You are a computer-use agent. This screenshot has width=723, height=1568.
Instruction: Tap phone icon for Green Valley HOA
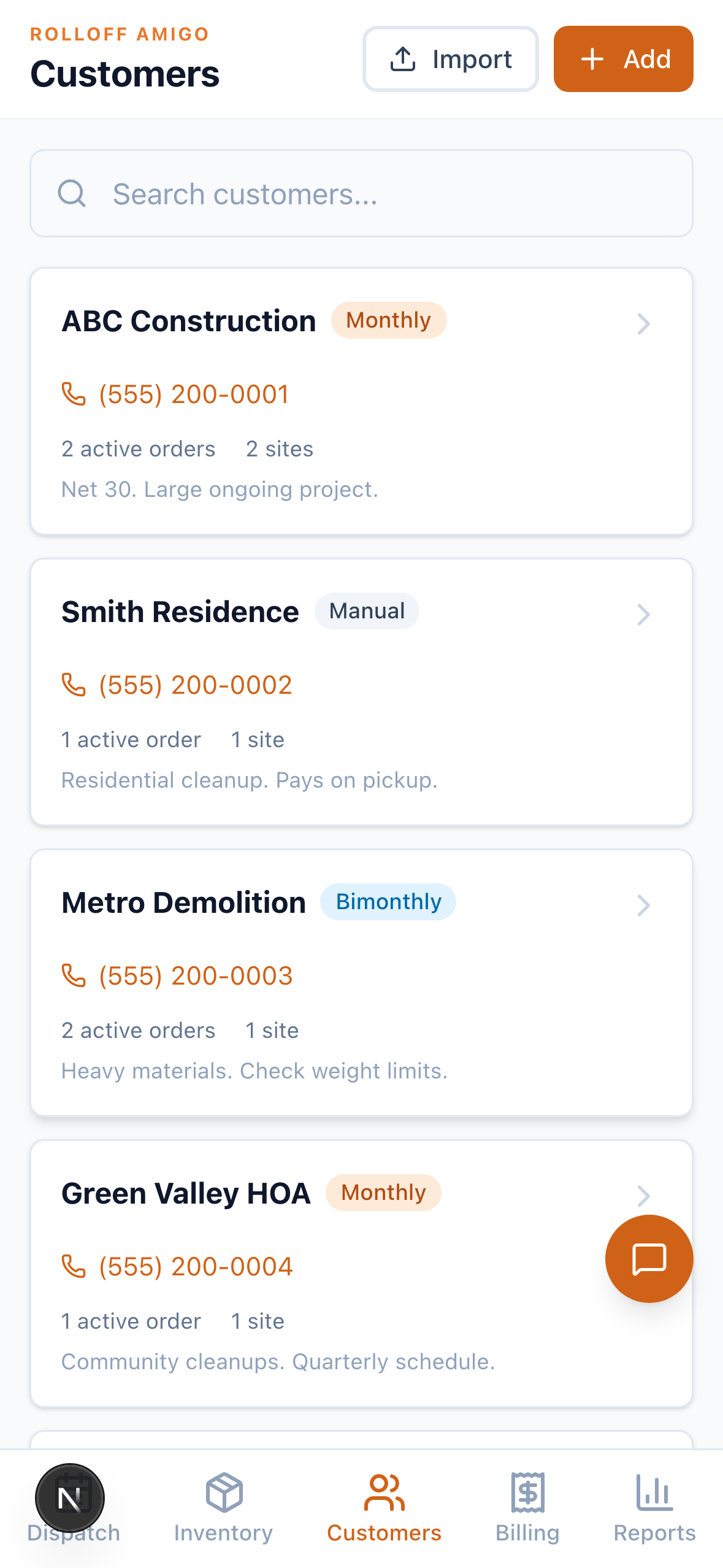pos(74,1267)
